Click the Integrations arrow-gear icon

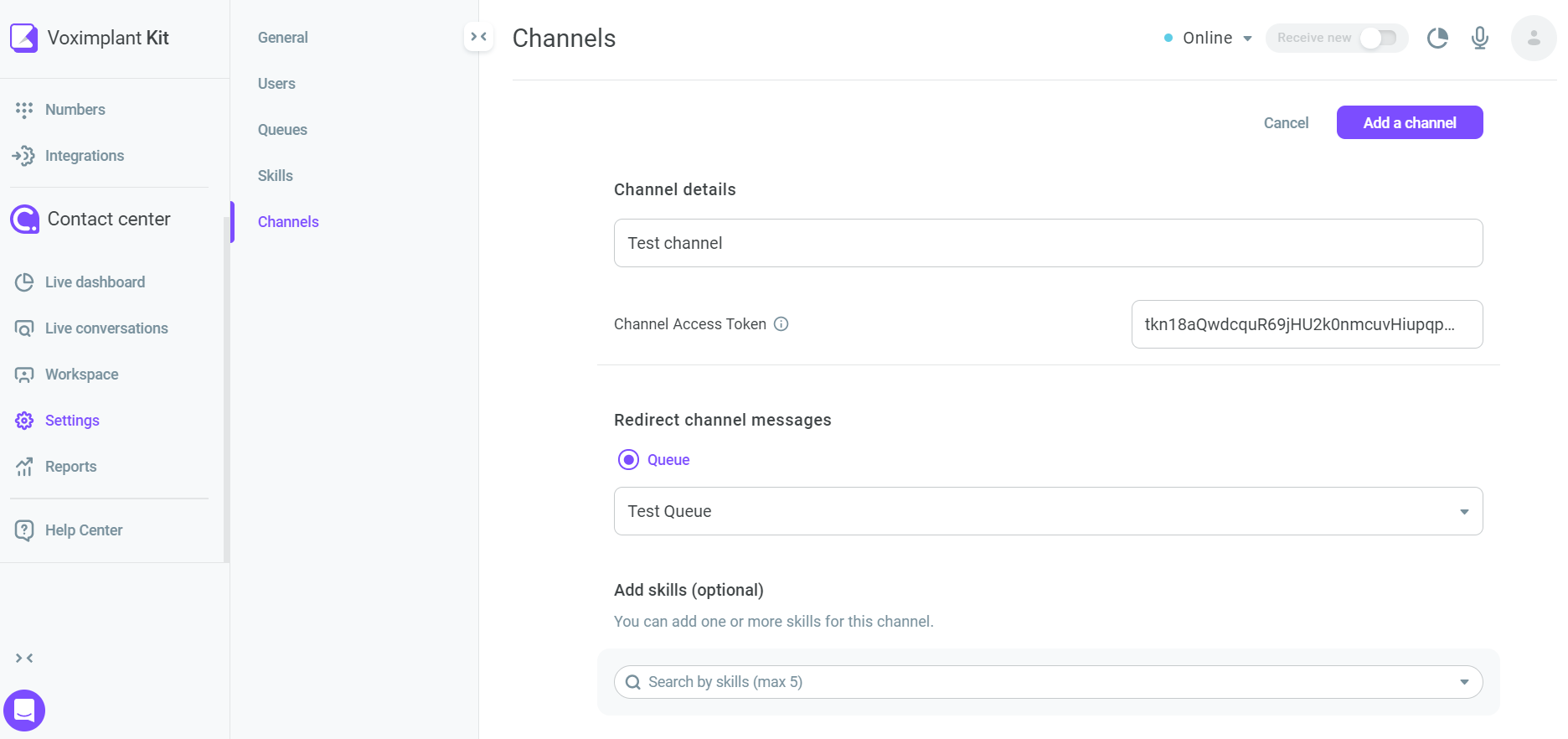tap(23, 156)
